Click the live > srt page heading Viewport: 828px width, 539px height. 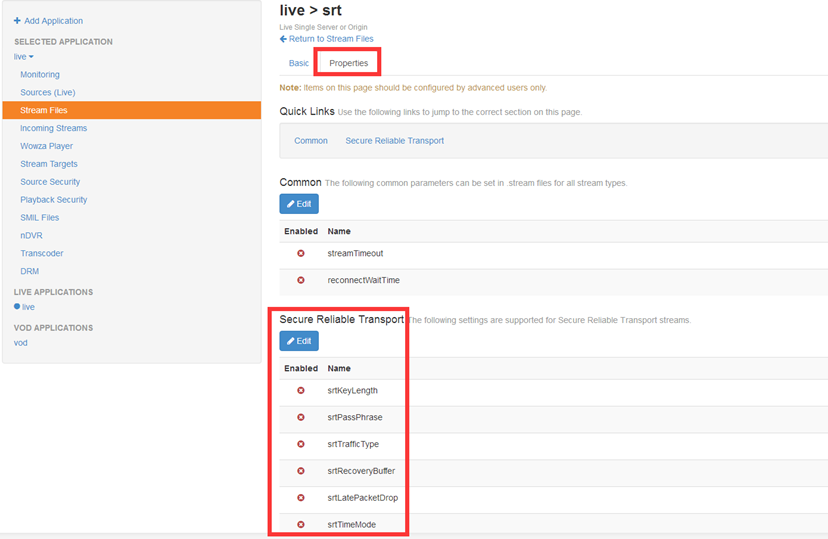[310, 11]
